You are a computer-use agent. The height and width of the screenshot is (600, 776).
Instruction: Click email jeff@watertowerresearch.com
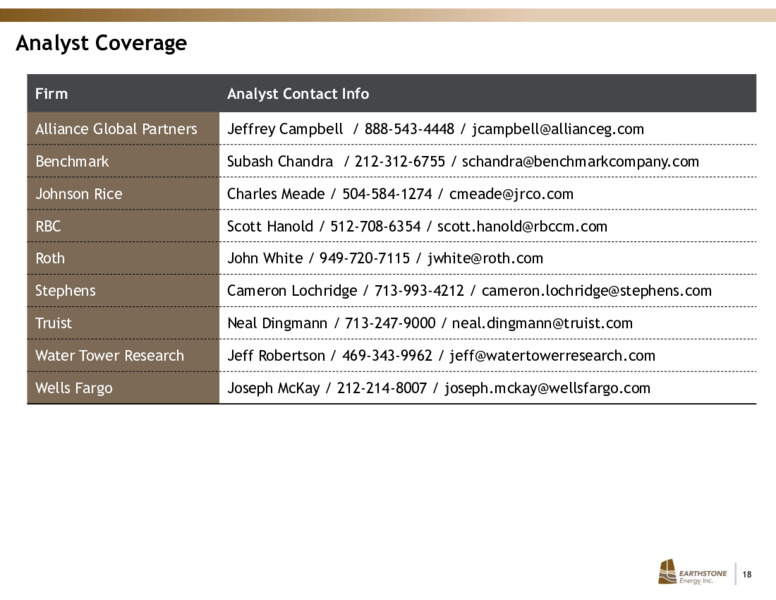click(552, 356)
